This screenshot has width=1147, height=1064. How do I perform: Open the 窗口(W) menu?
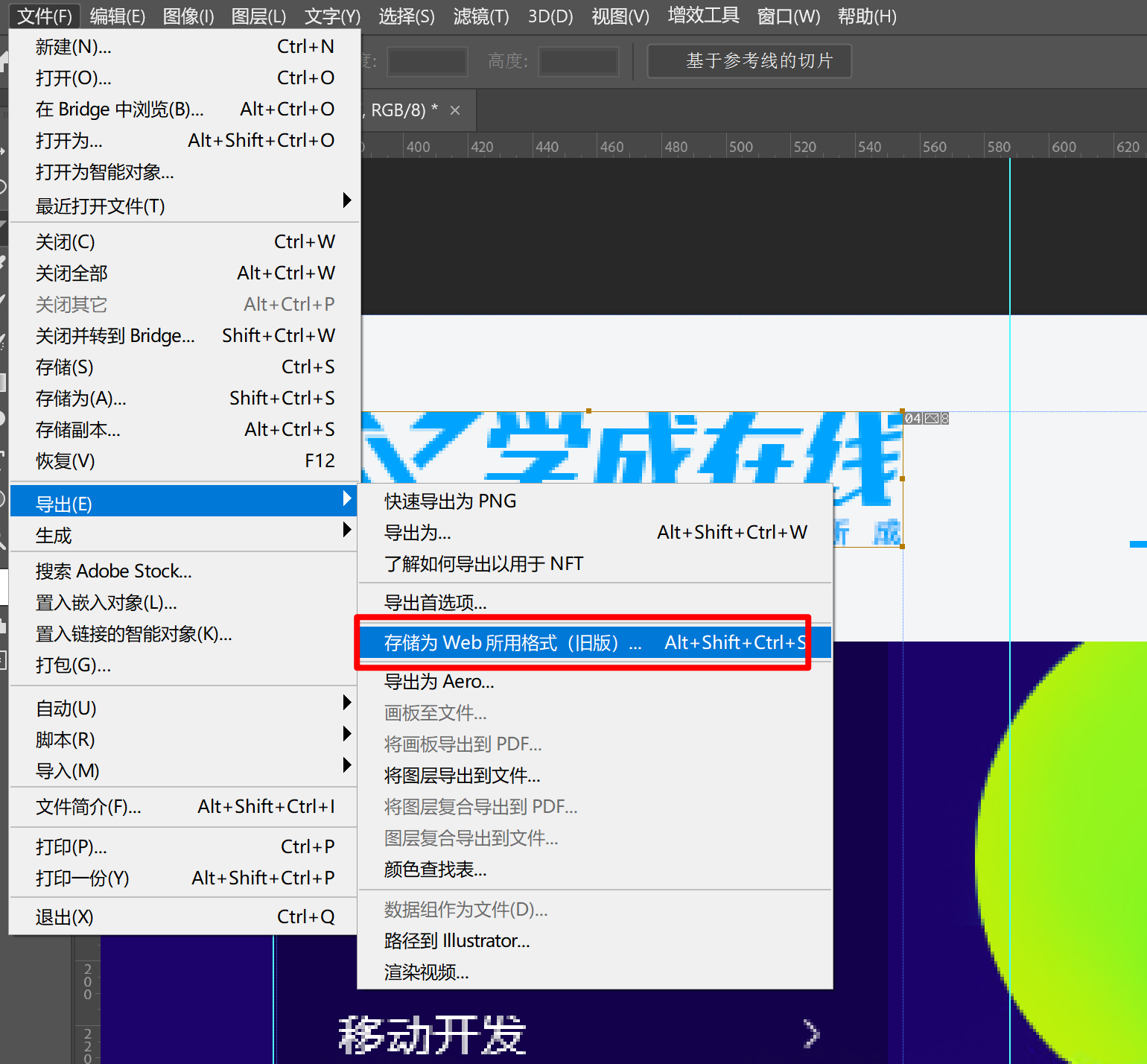tap(788, 16)
